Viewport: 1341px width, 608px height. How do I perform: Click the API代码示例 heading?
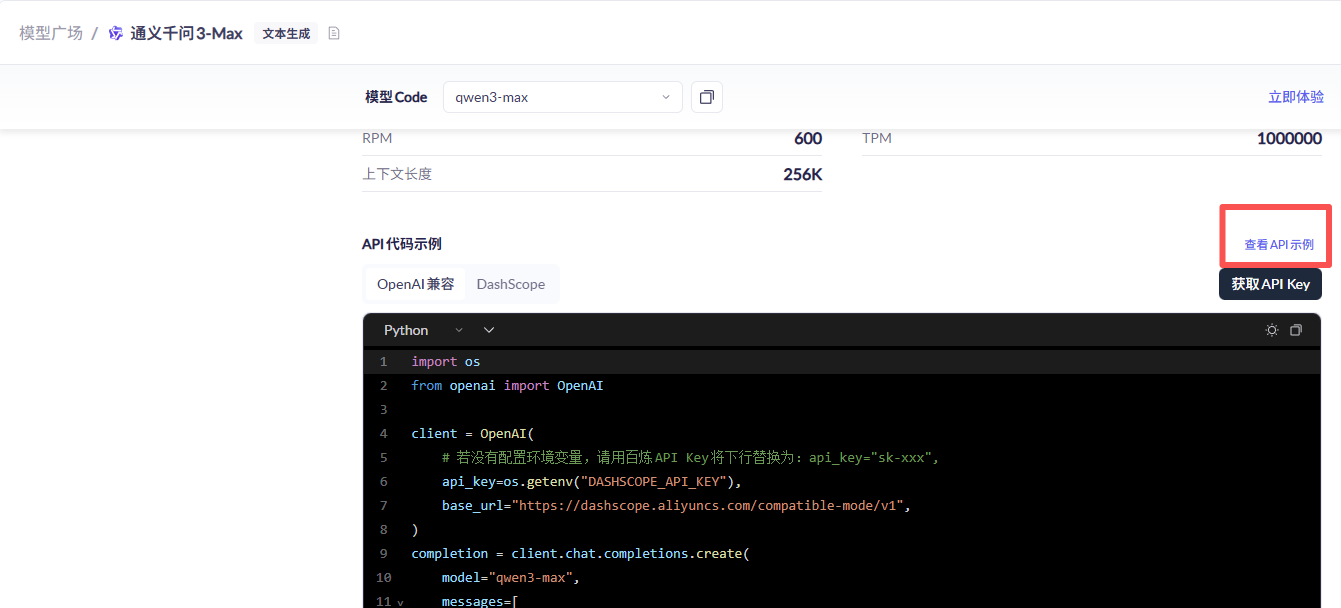[402, 244]
